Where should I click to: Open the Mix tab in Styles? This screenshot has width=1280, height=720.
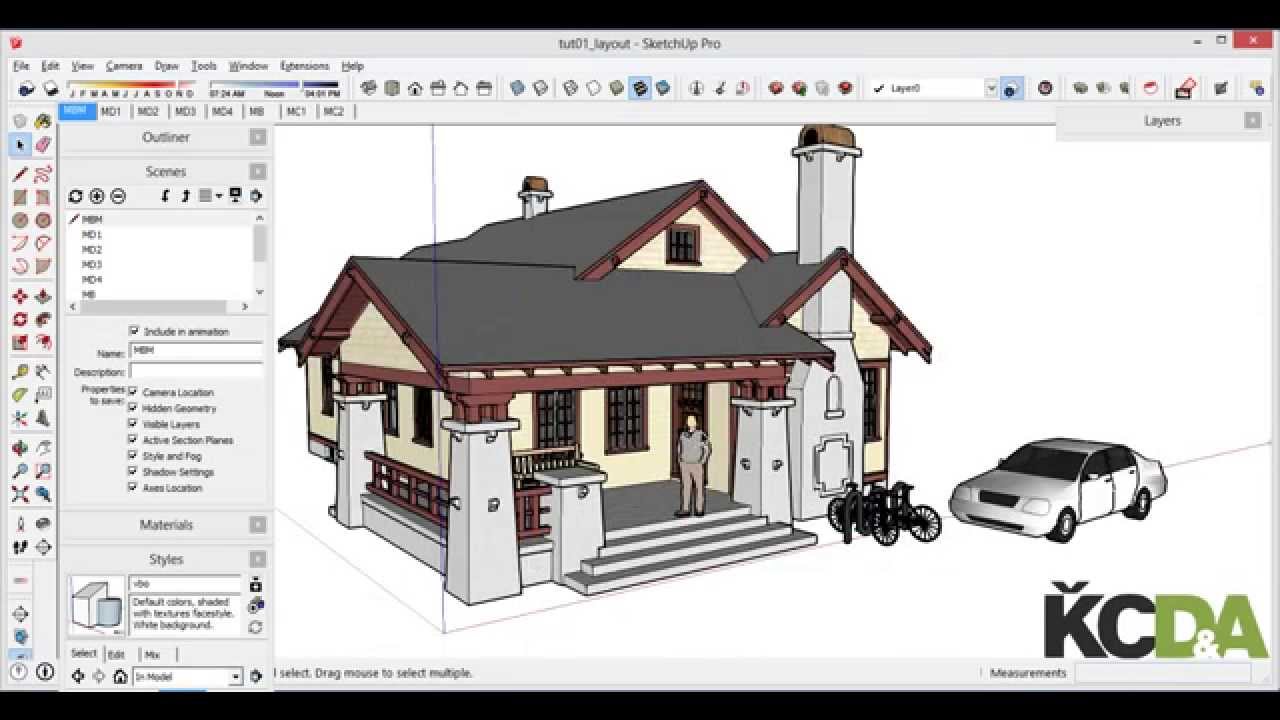[152, 655]
